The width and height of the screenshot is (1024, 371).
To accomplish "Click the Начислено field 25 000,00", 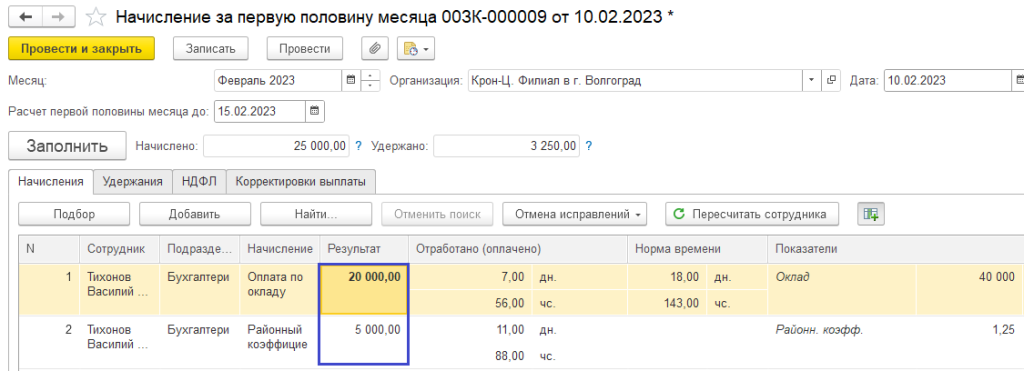I will pyautogui.click(x=276, y=146).
